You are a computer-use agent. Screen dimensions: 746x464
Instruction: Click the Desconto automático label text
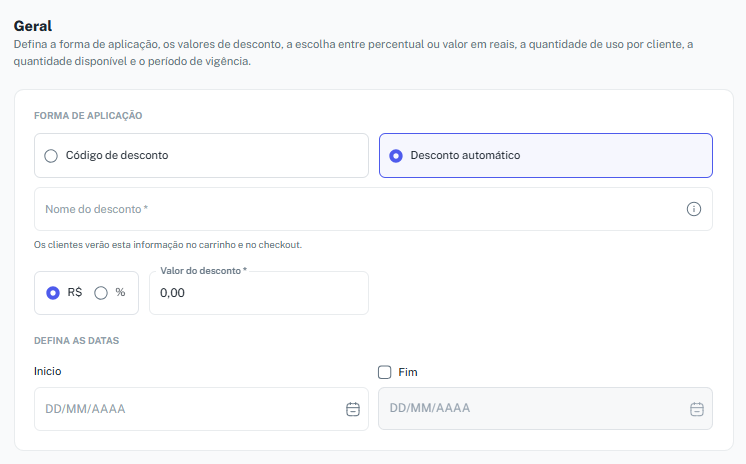pyautogui.click(x=465, y=155)
